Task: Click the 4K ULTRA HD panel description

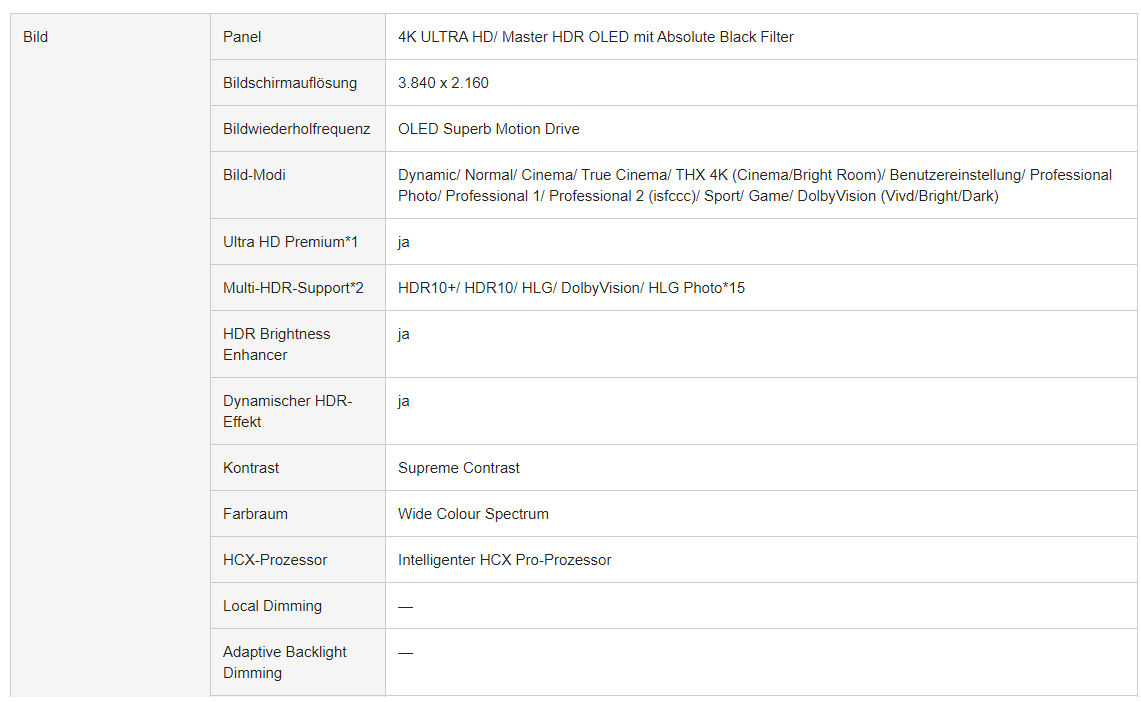Action: [595, 37]
